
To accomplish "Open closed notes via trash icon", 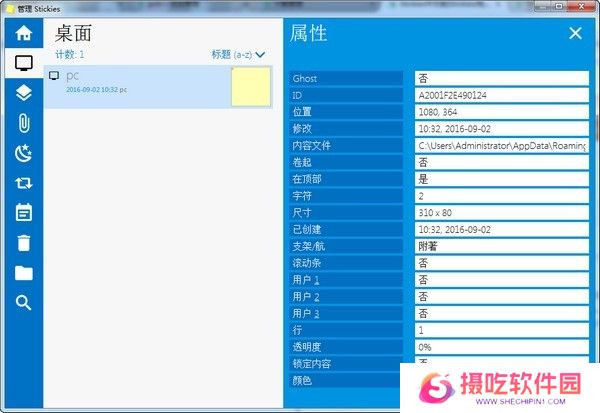I will (x=24, y=243).
